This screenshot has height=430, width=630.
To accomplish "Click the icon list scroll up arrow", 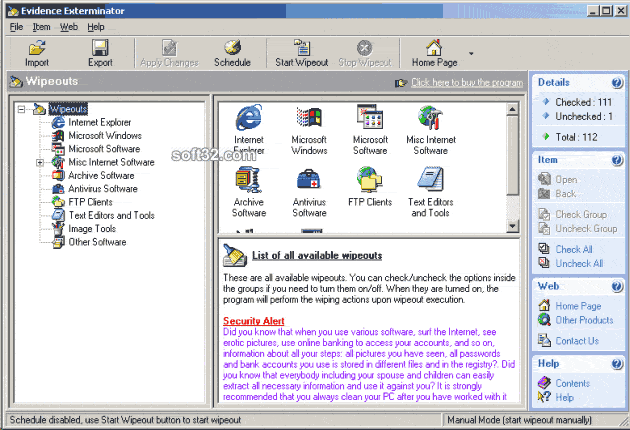I will 512,109.
